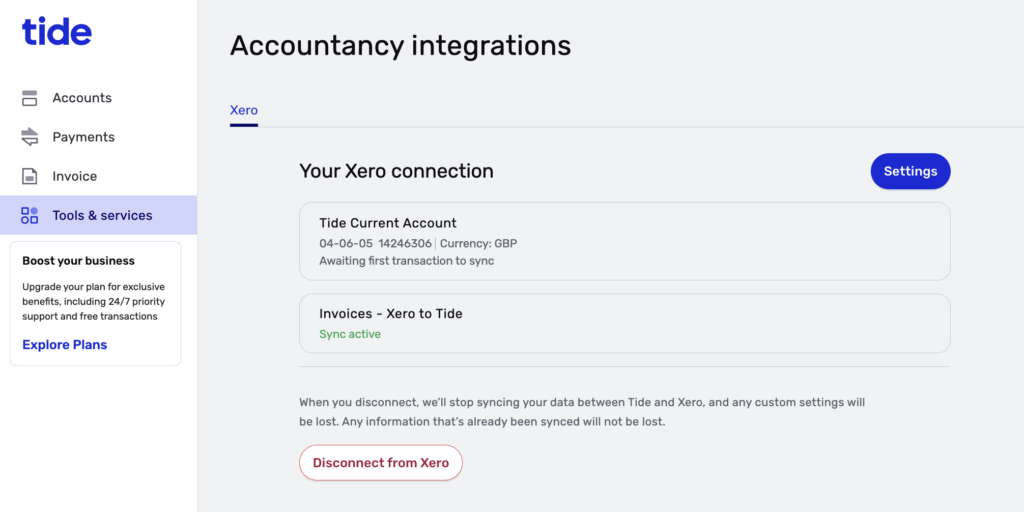Click Awaiting first transaction to sync
This screenshot has height=512, width=1024.
[x=406, y=261]
